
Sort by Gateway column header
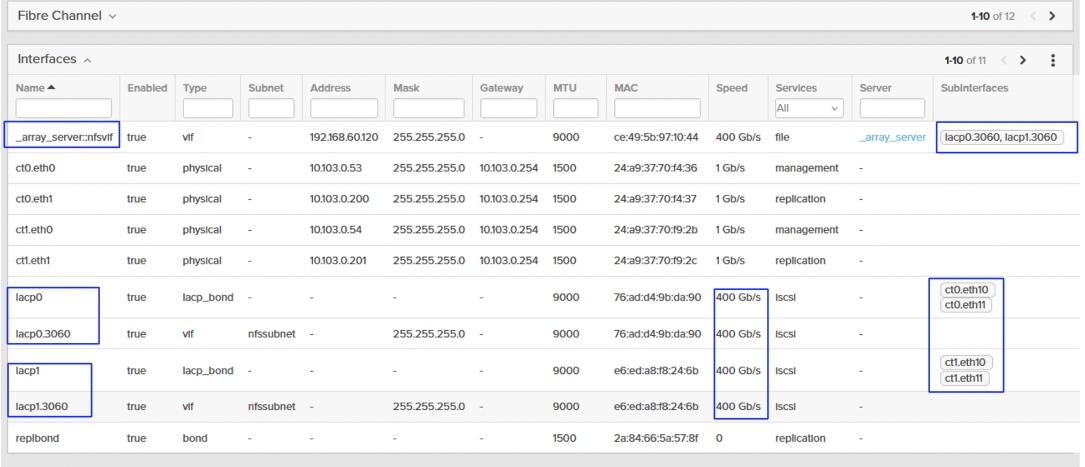click(502, 88)
